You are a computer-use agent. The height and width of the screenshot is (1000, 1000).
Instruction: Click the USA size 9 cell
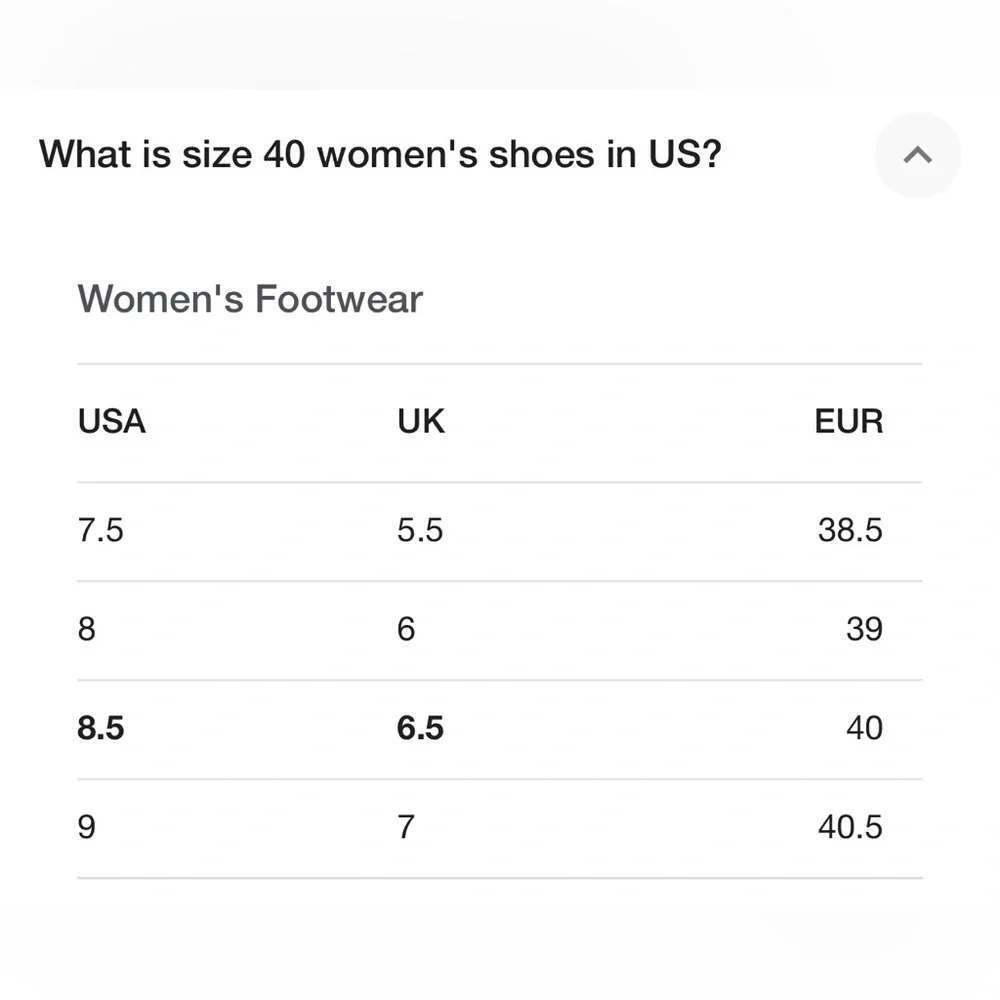(x=87, y=827)
